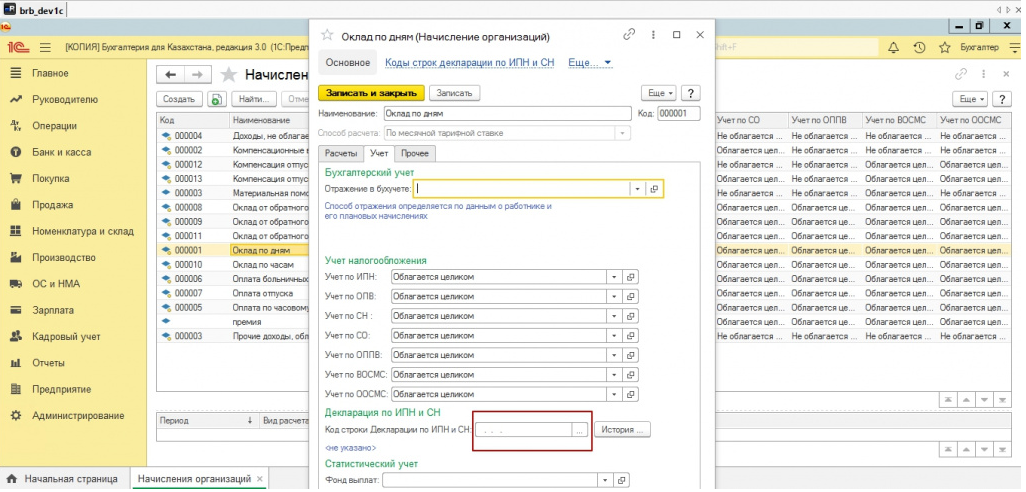
Task: Open the history clock icon
Action: click(x=919, y=47)
